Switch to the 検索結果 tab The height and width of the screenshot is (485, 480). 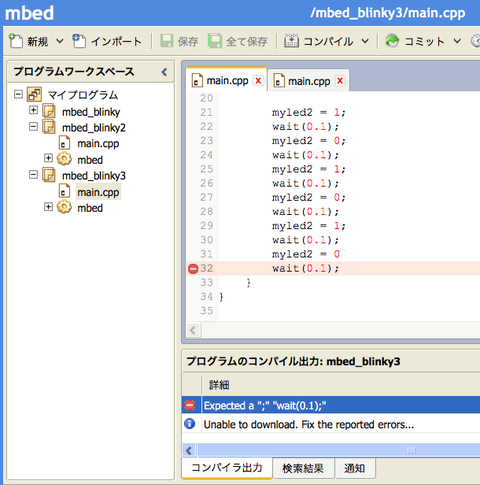pyautogui.click(x=303, y=468)
